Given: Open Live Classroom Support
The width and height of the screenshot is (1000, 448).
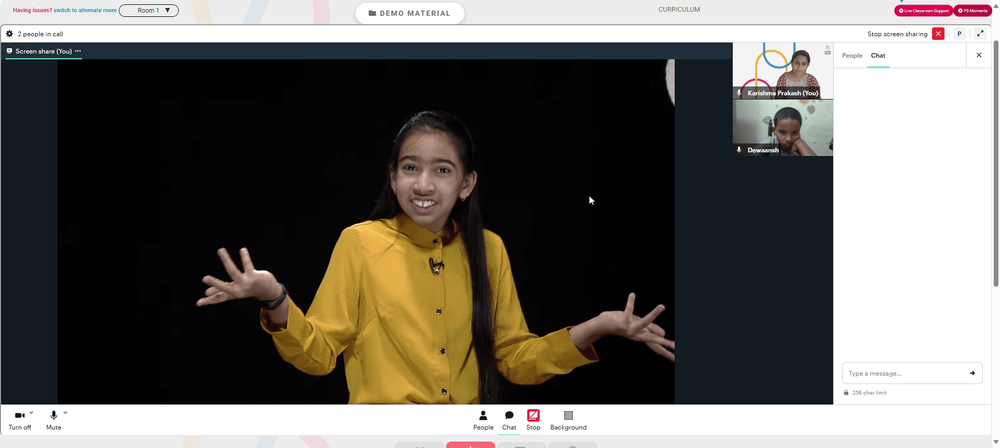Looking at the screenshot, I should [923, 11].
